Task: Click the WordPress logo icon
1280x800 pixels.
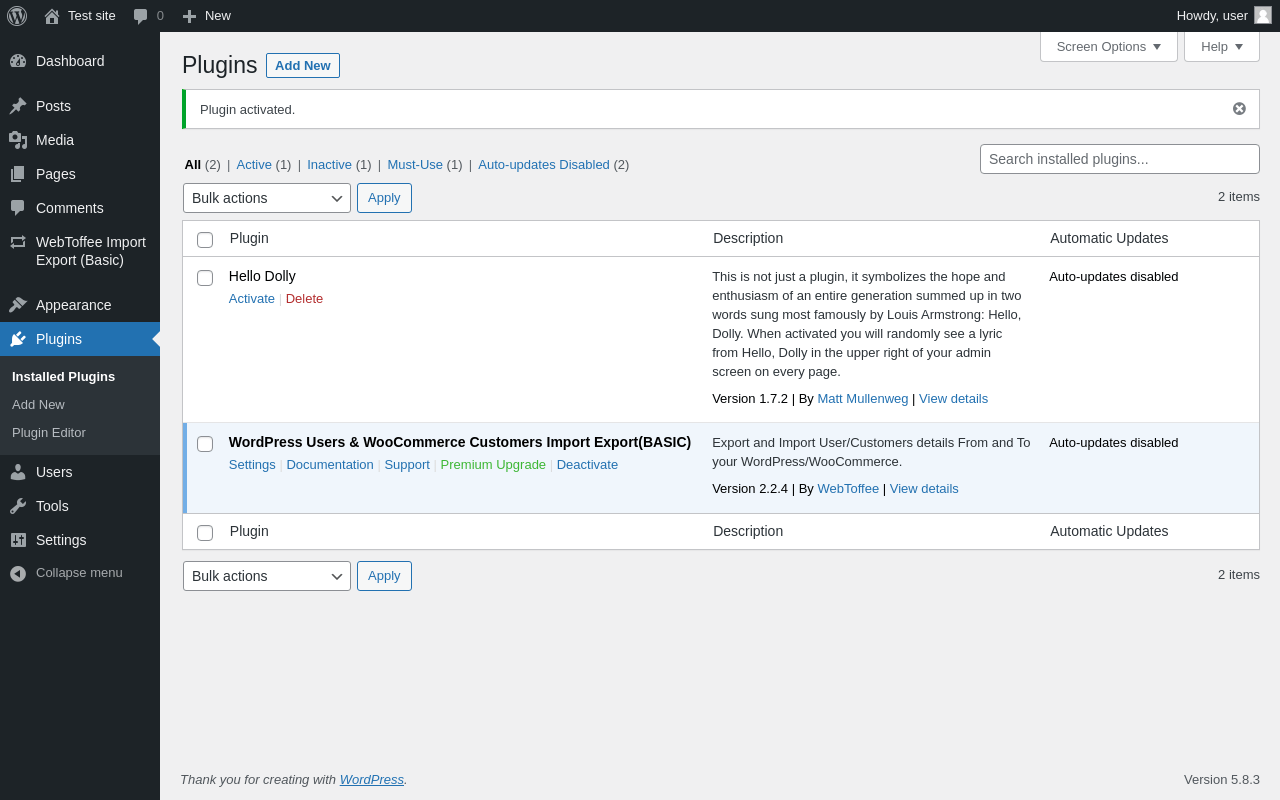Action: pyautogui.click(x=17, y=16)
